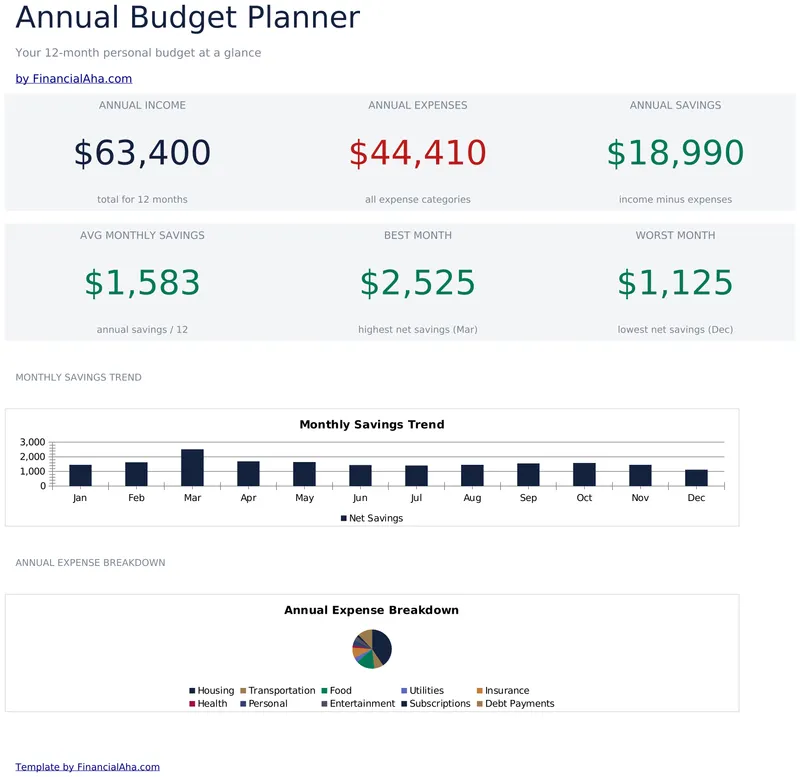Click the ANNUAL INCOME label
The image size is (800, 777).
pyautogui.click(x=142, y=105)
